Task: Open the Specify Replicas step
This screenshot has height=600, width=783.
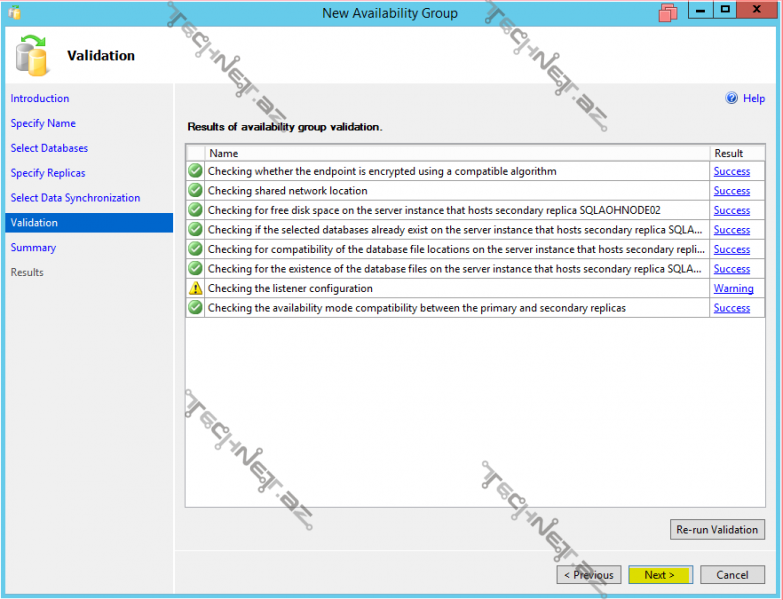Action: pos(48,173)
